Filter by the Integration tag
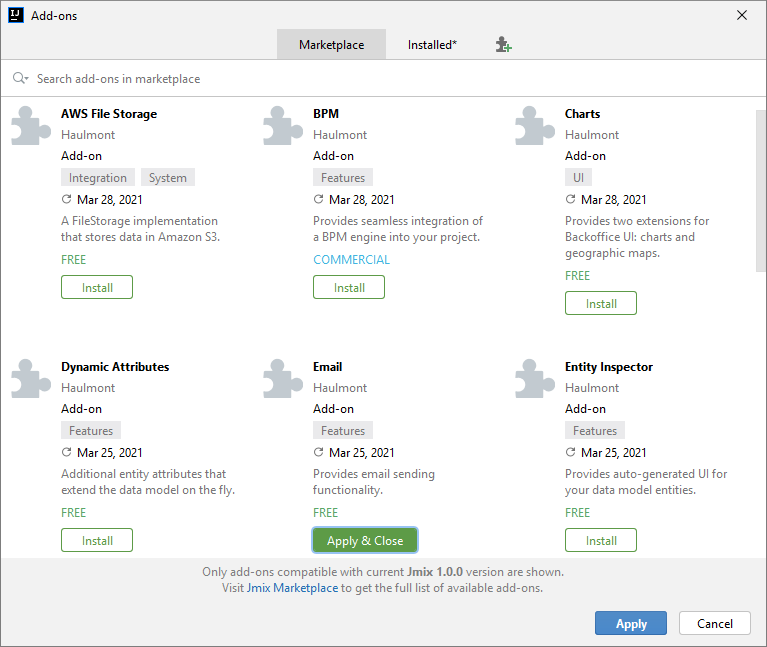The image size is (767, 647). [98, 178]
